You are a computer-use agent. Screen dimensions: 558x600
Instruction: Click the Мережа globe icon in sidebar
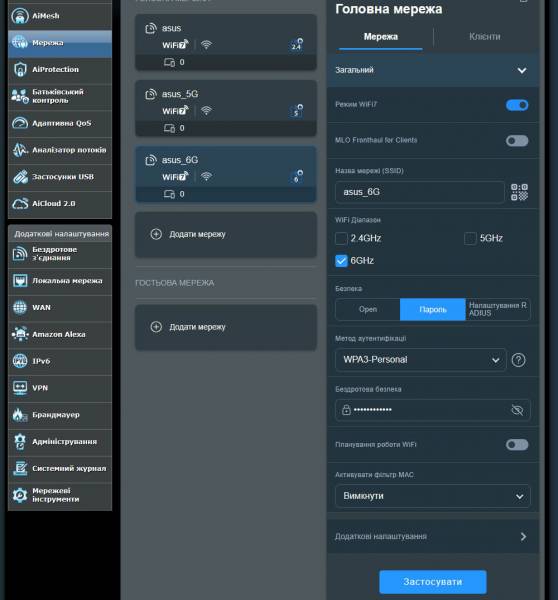click(x=20, y=42)
